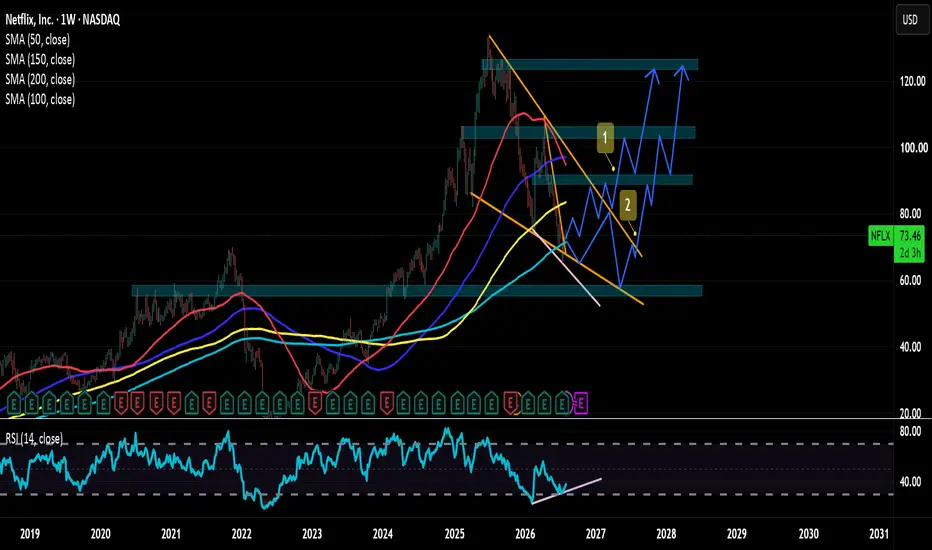The image size is (932, 550).
Task: Select the RSI (14, close) indicator legend
Action: pos(34,439)
